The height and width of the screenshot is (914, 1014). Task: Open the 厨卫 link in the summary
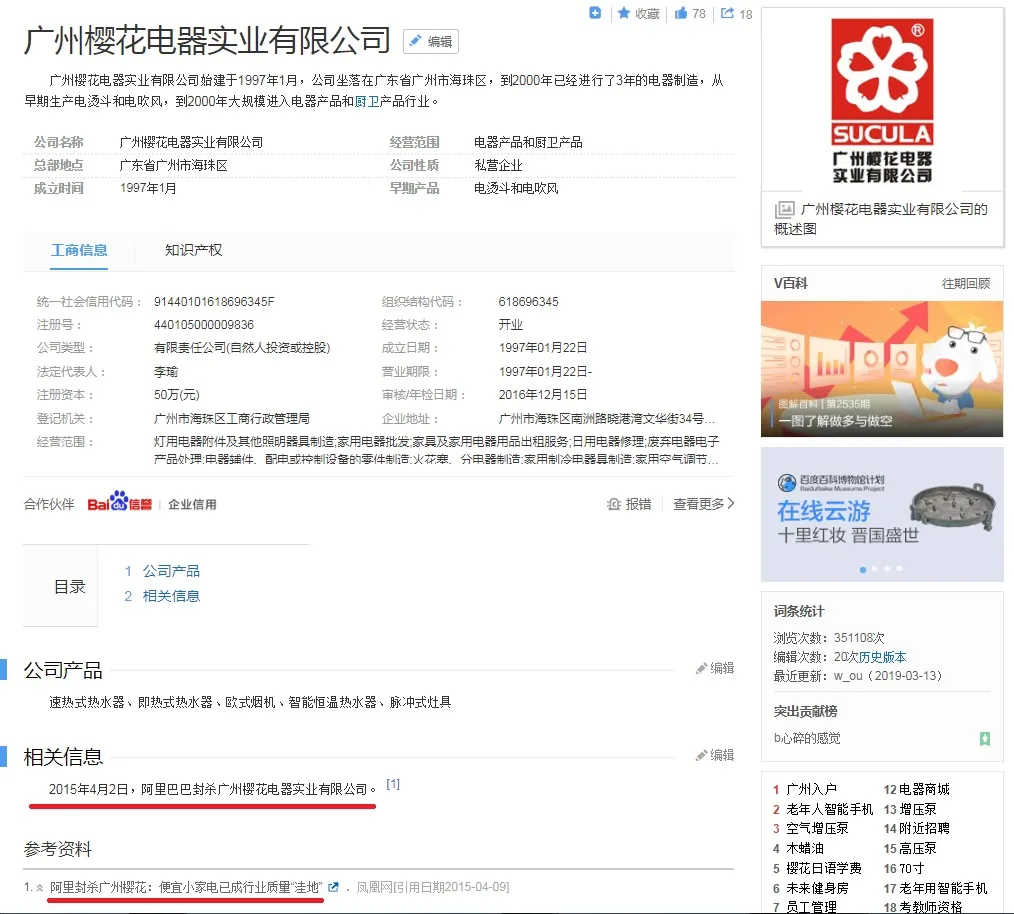(367, 102)
